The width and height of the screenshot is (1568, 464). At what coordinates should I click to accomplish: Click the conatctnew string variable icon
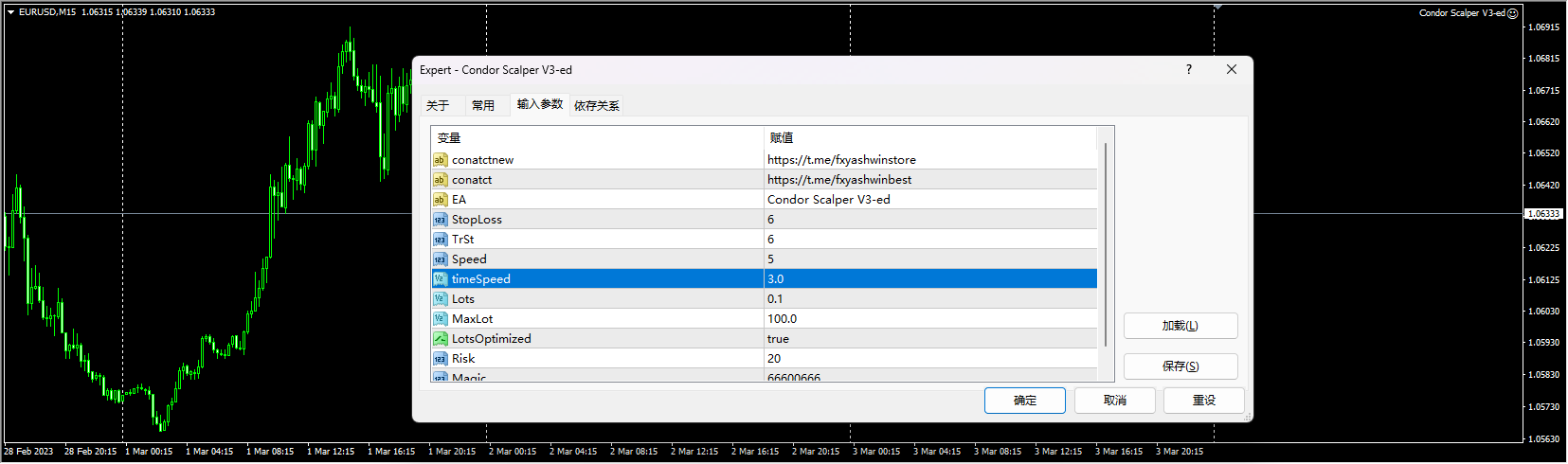pos(440,160)
